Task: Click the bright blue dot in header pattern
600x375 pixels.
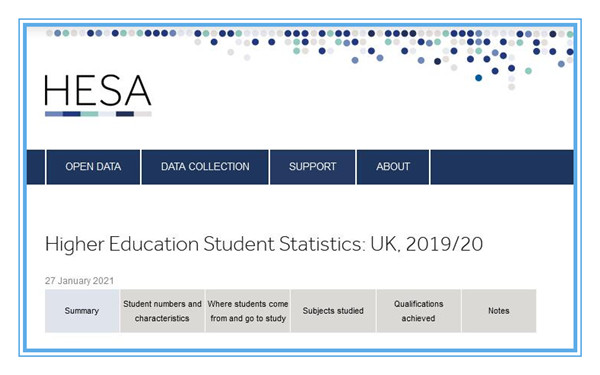Action: pos(478,78)
